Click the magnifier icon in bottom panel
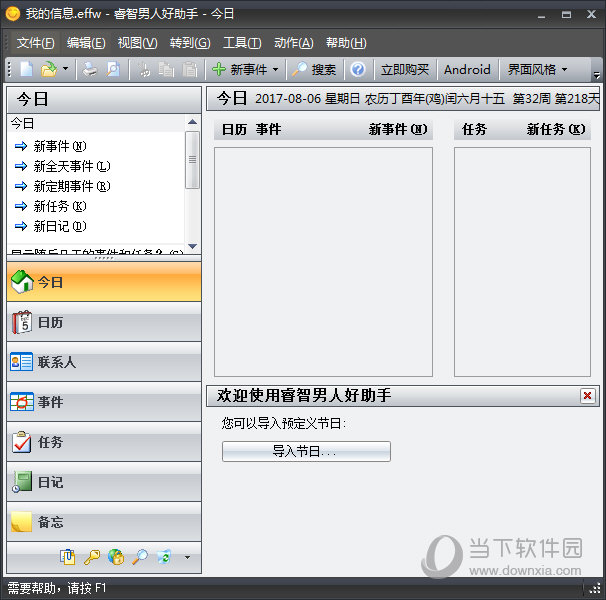Image resolution: width=606 pixels, height=600 pixels. (140, 557)
